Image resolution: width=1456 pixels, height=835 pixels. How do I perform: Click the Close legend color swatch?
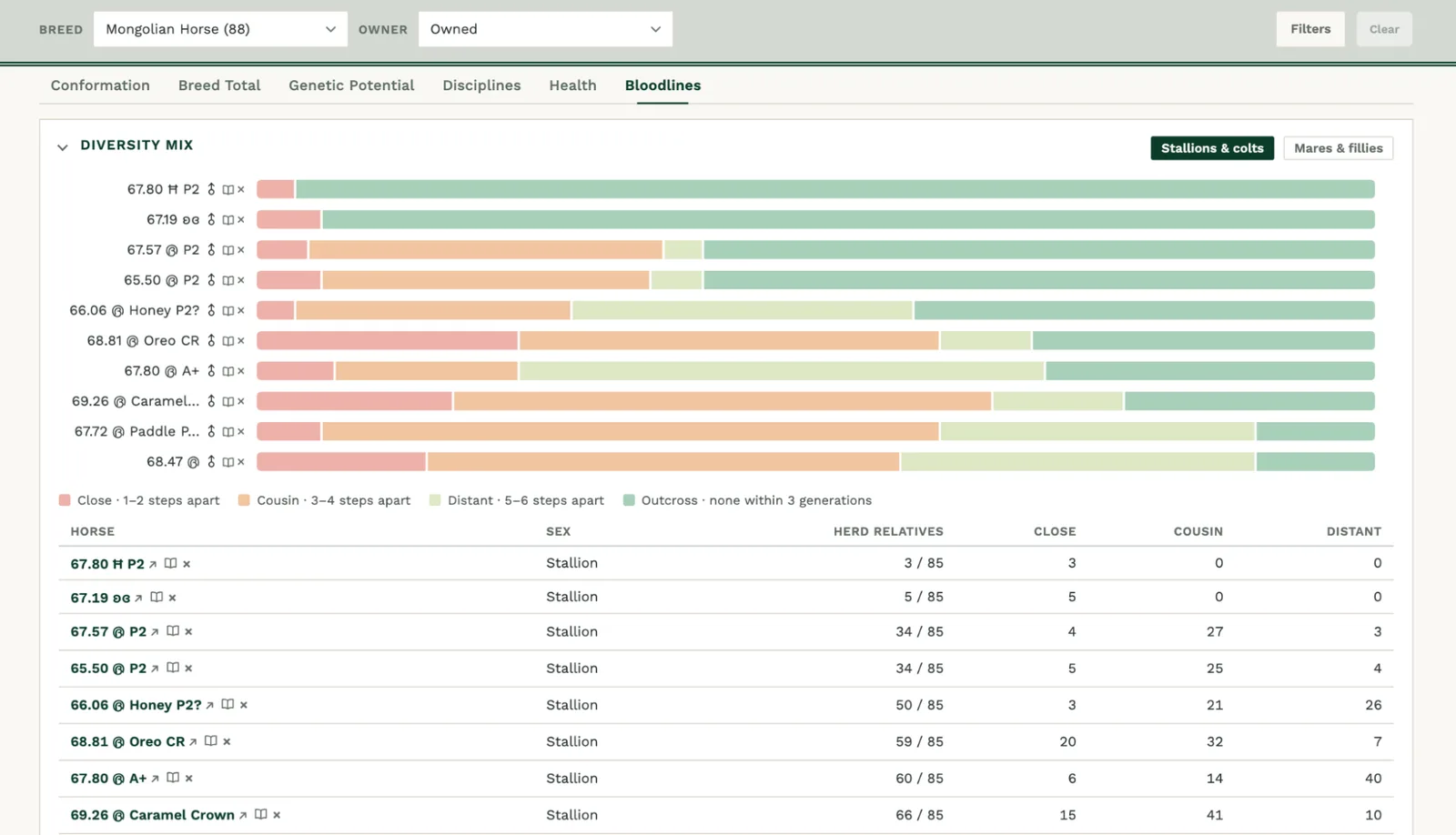click(x=65, y=500)
